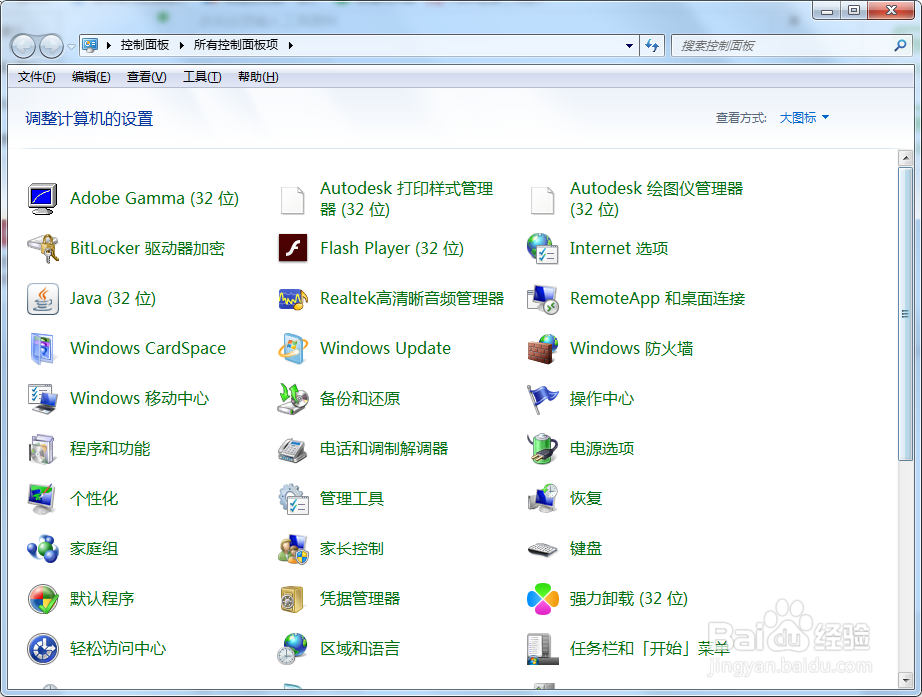Open the 默认程序 icon
Viewport: 922px width, 697px height.
(x=42, y=599)
